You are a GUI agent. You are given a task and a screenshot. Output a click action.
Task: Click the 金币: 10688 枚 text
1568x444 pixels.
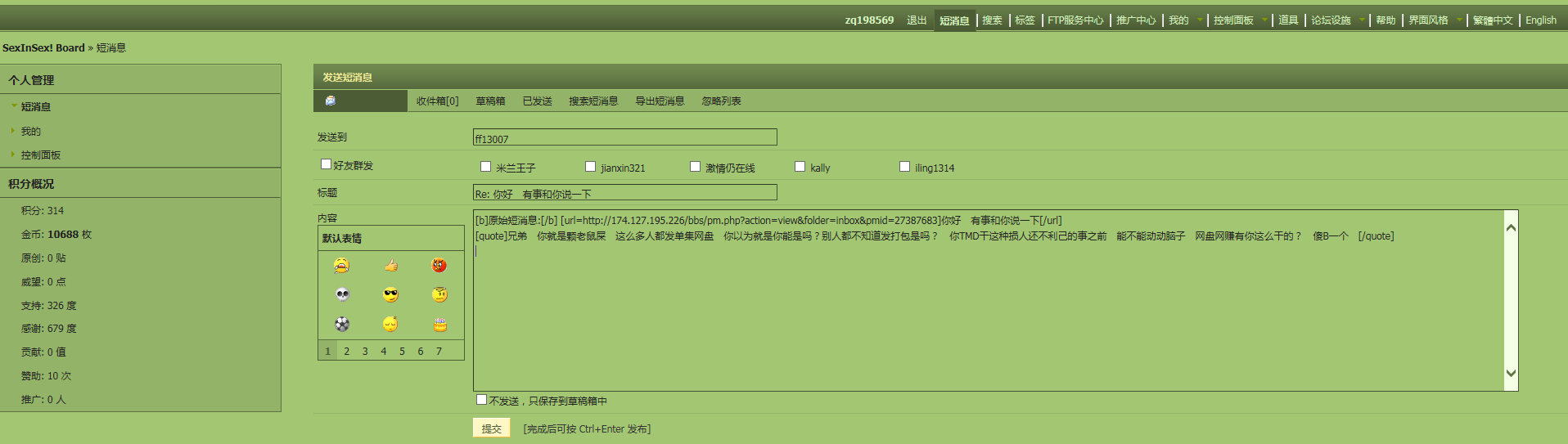coord(56,235)
